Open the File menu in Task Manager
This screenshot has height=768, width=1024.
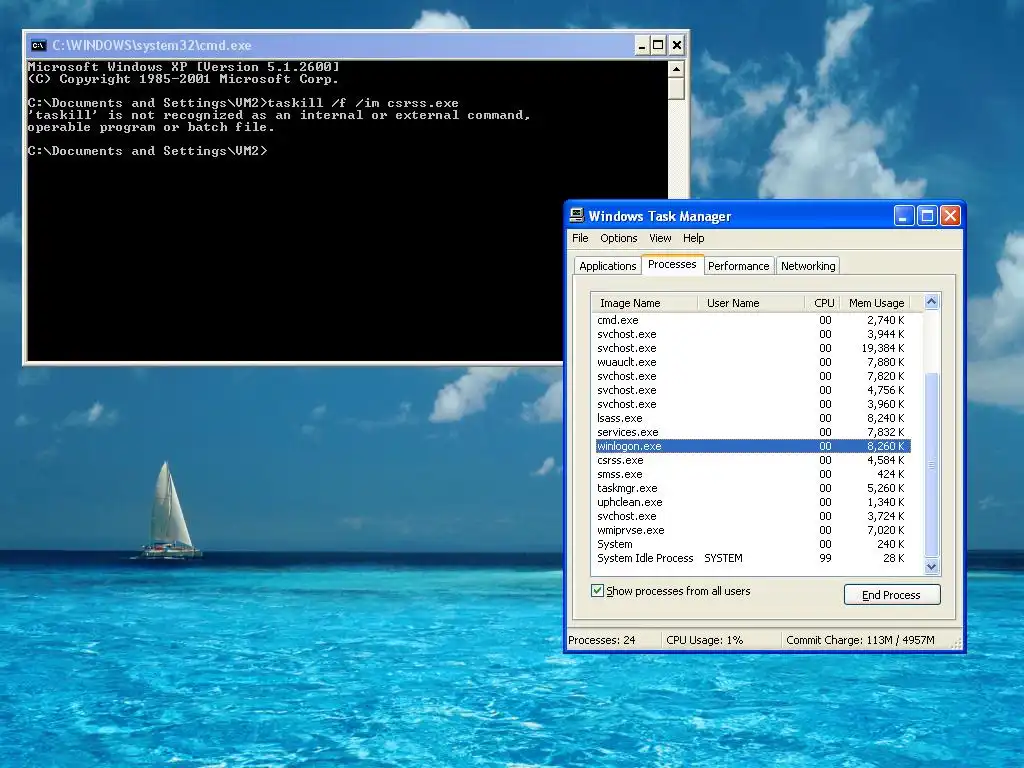[x=580, y=238]
